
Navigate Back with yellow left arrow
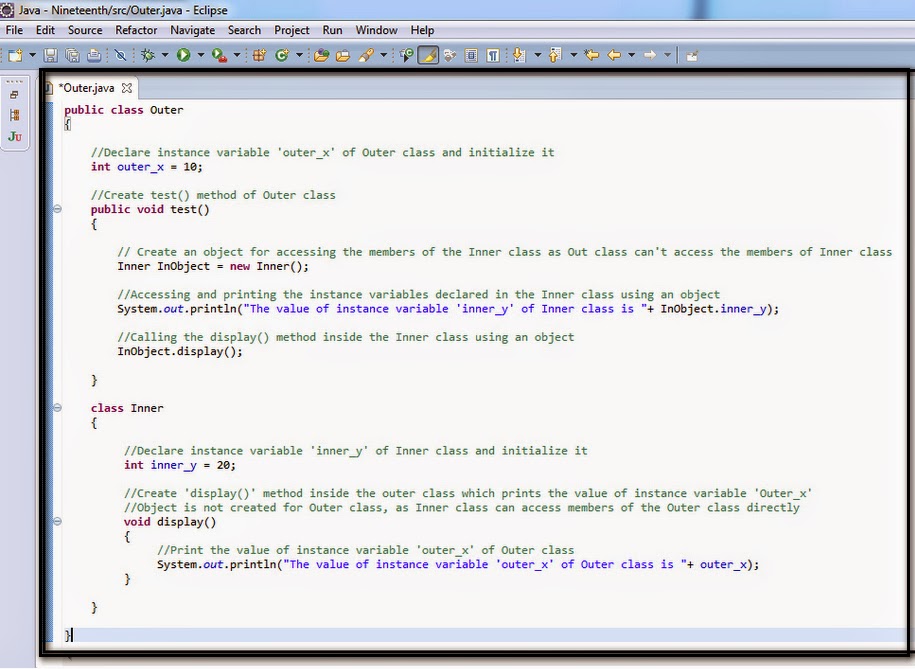point(614,55)
